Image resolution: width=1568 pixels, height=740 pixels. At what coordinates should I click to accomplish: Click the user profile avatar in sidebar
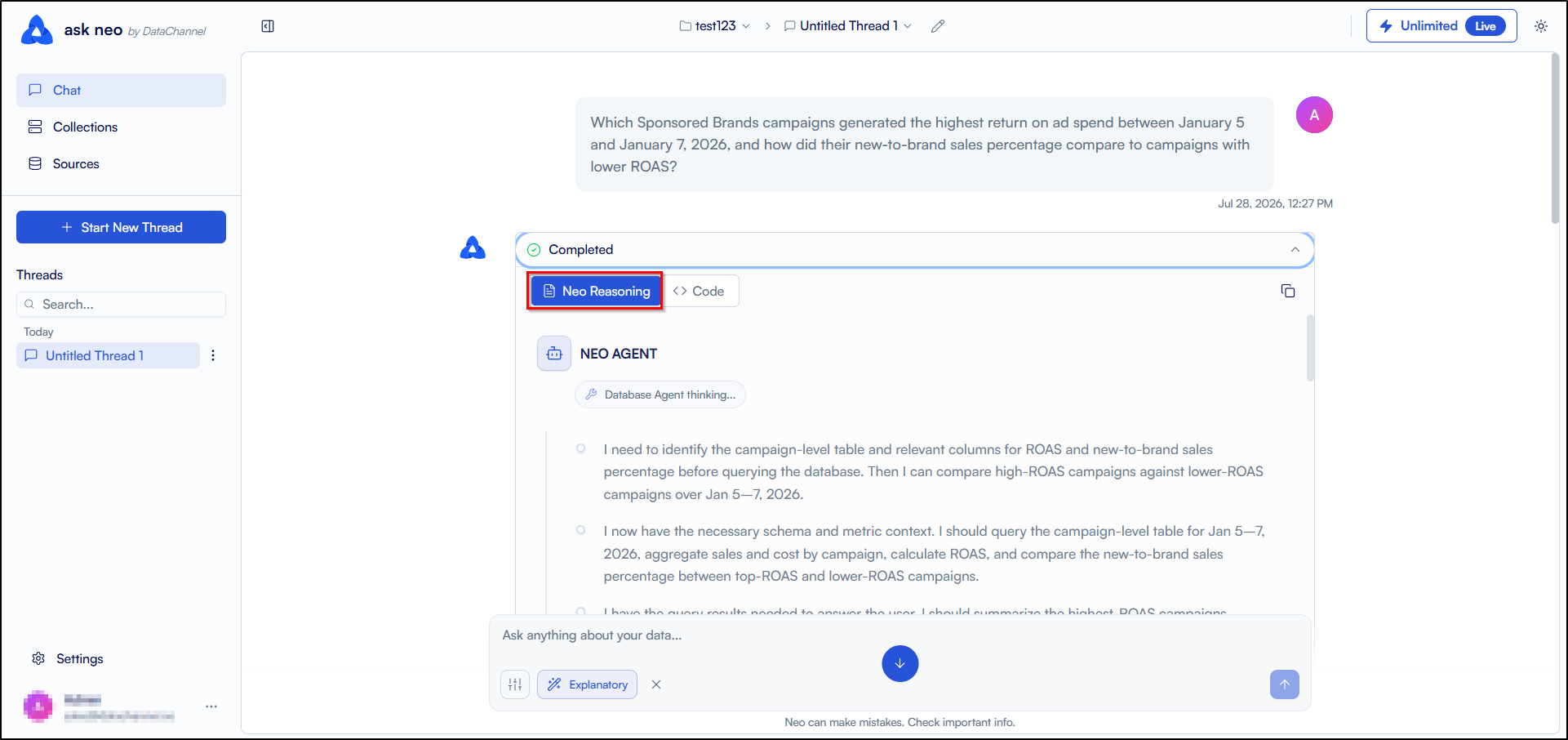click(x=38, y=706)
